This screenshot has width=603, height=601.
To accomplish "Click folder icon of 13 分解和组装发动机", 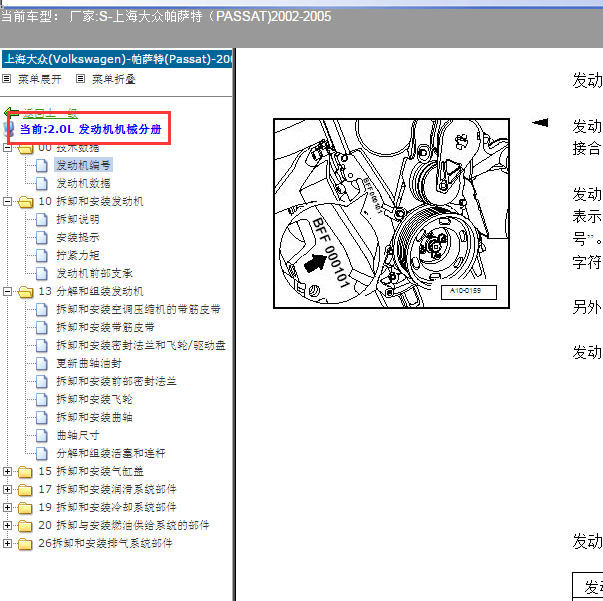I will click(25, 292).
